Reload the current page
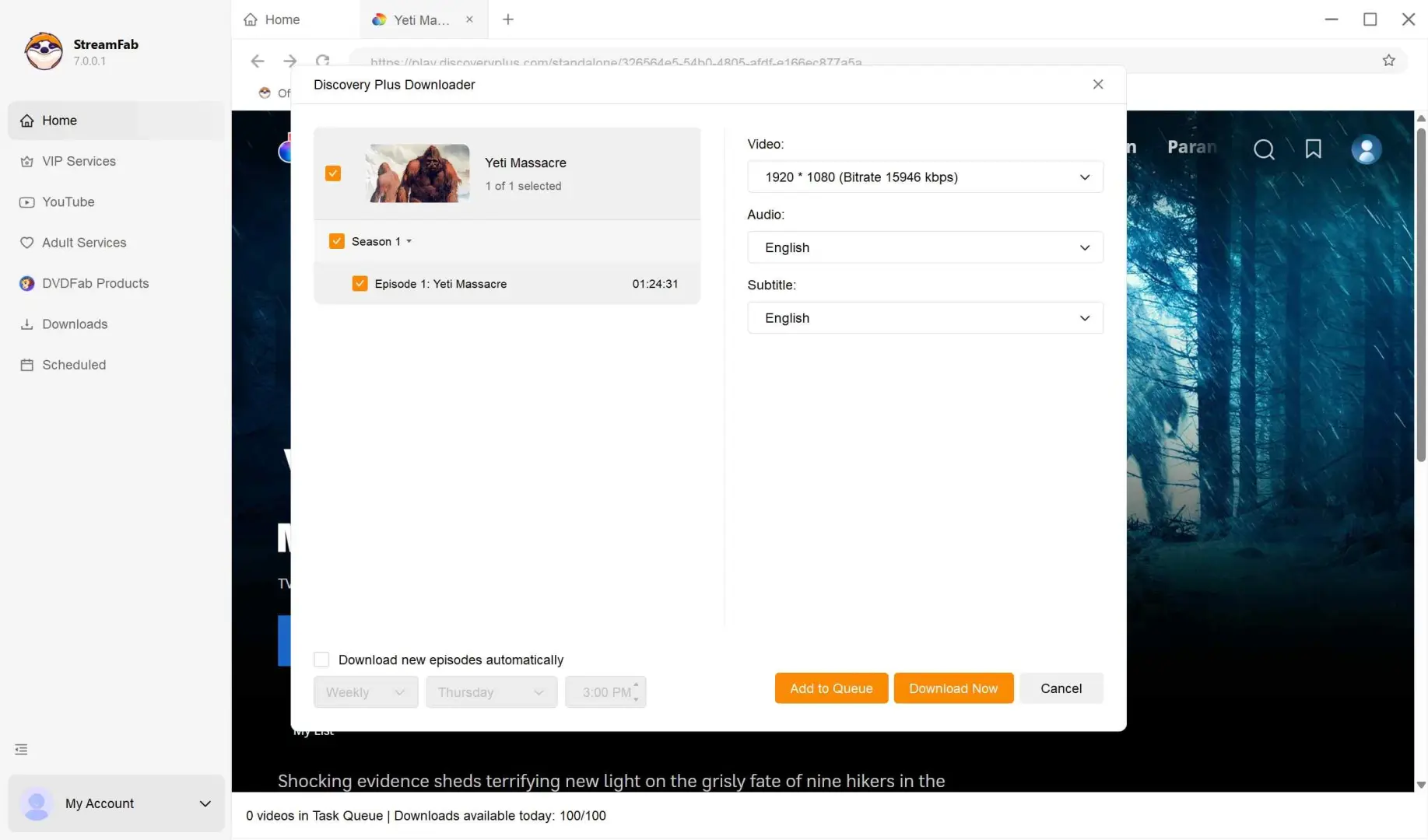This screenshot has width=1428, height=840. point(323,60)
